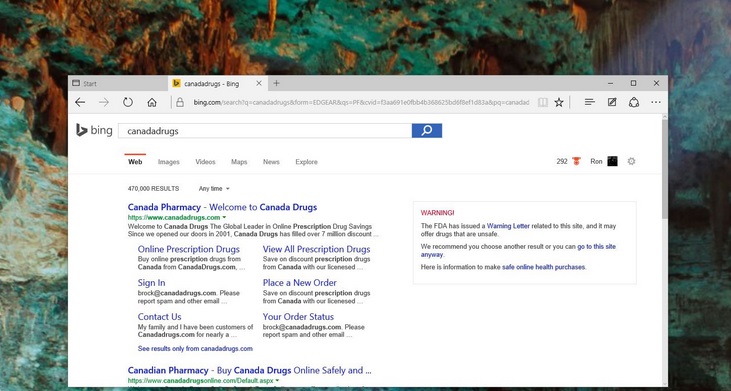Screen dimensions: 731x391
Task: Expand dropdown arrow beside canadadrugsonline.com URL
Action: pos(277,381)
